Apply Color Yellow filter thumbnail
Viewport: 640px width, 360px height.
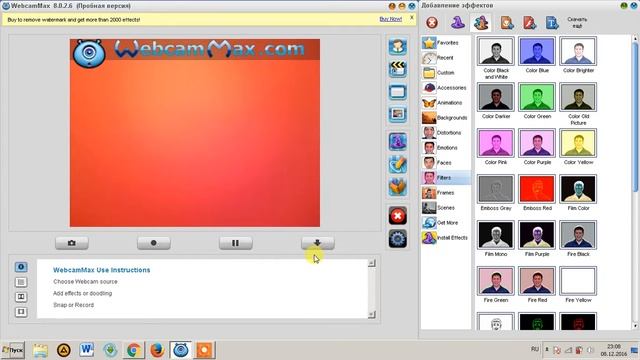[578, 143]
